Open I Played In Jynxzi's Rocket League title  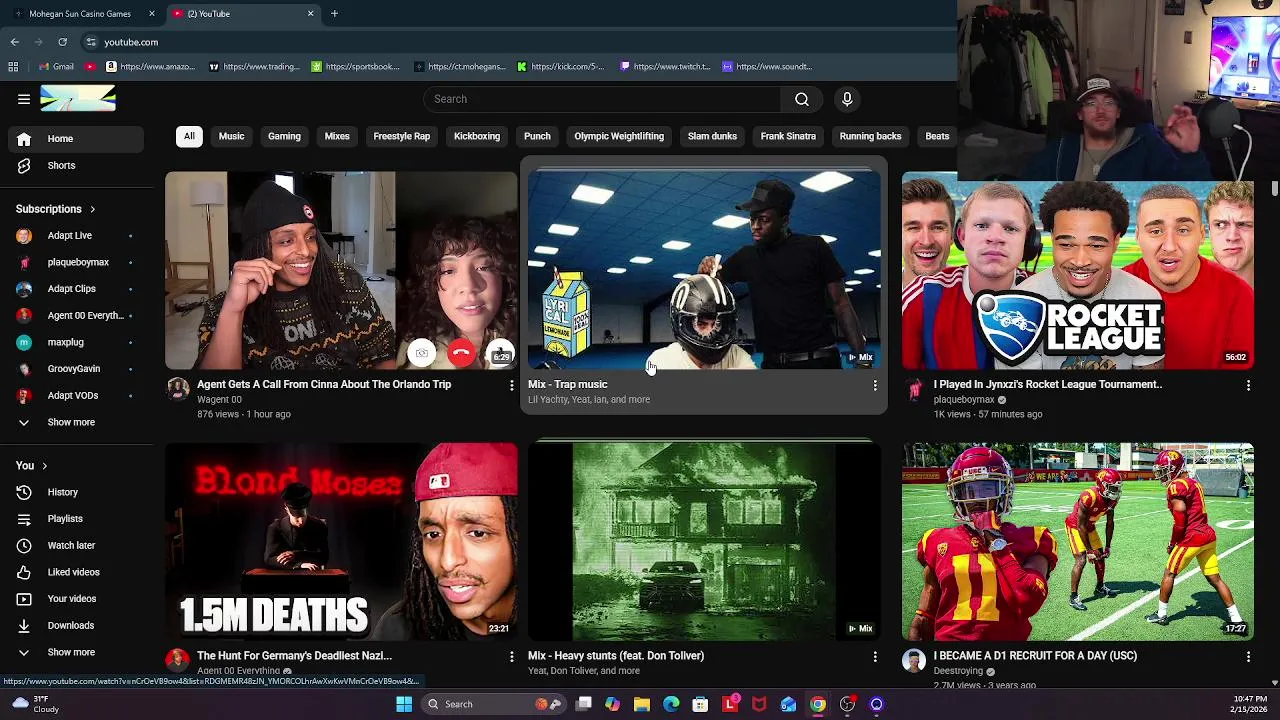coord(1047,384)
